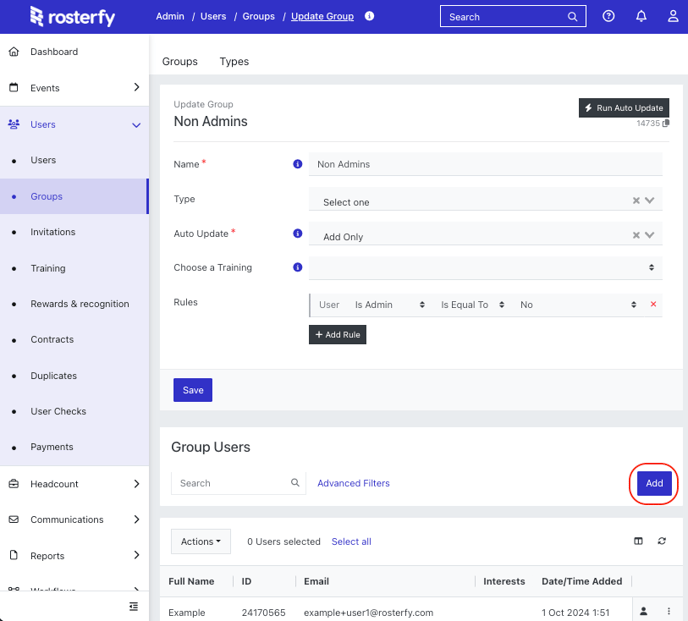Refresh the group users list
This screenshot has height=621, width=688.
662,541
